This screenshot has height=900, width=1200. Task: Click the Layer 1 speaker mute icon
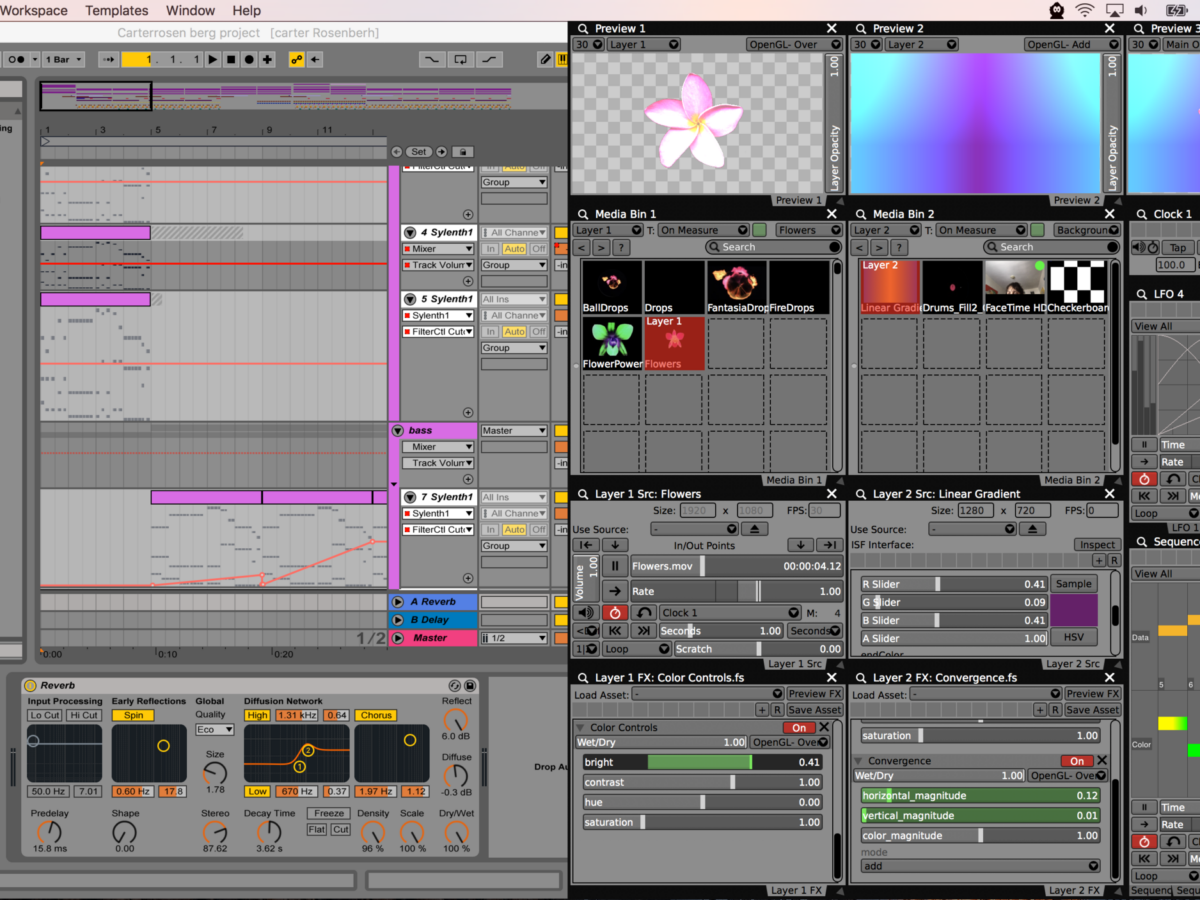(585, 613)
